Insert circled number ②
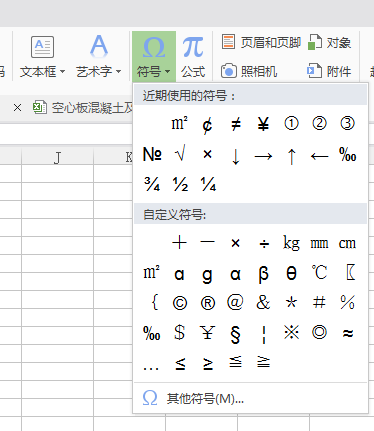Screen dimensions: 374x431 click(319, 123)
